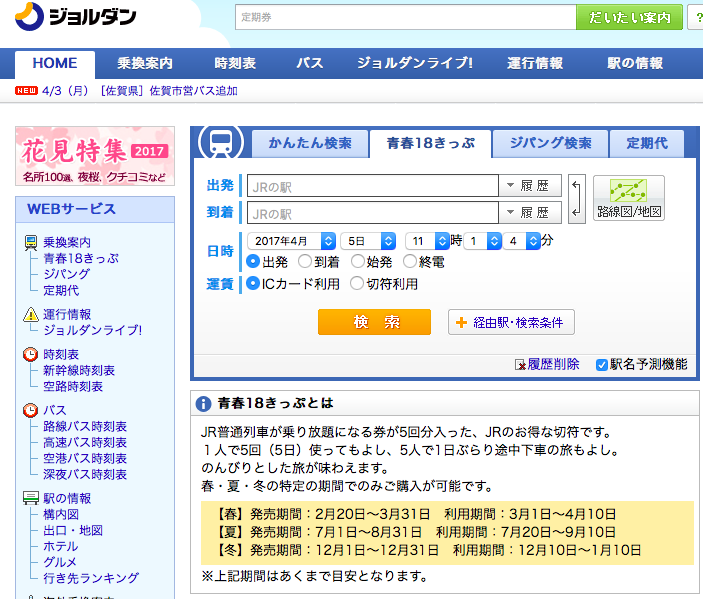The image size is (703, 599).
Task: Select the 終電 radio button
Action: [x=410, y=261]
